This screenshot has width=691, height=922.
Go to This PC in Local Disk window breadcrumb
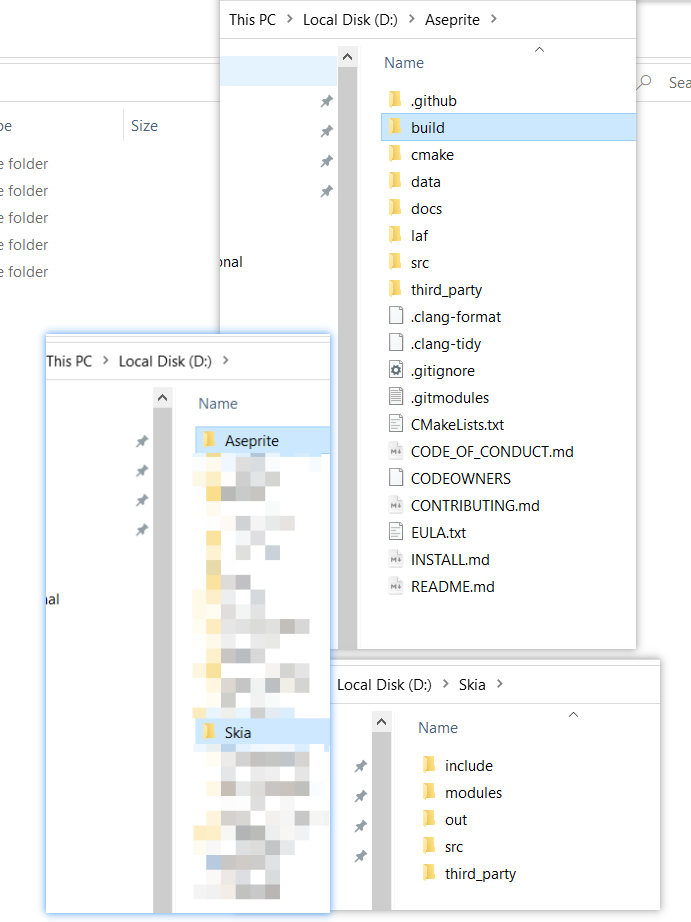(69, 360)
